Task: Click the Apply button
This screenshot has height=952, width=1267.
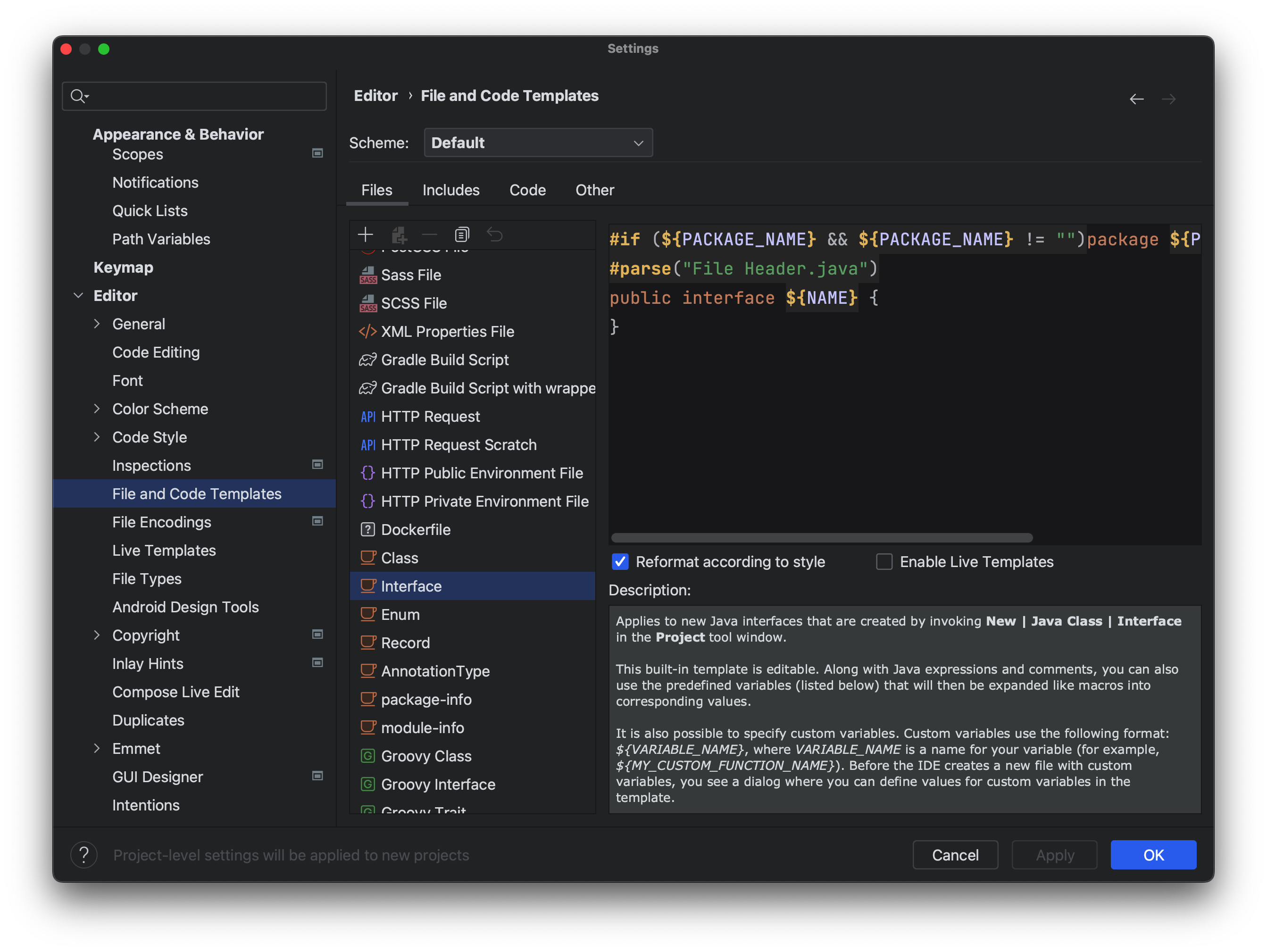Action: [1055, 855]
